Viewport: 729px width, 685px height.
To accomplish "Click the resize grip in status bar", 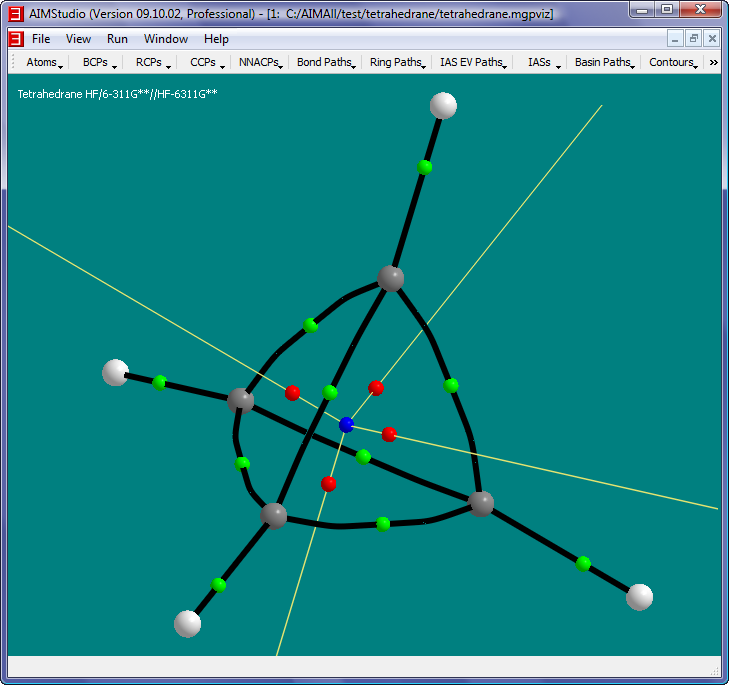I will coord(715,671).
